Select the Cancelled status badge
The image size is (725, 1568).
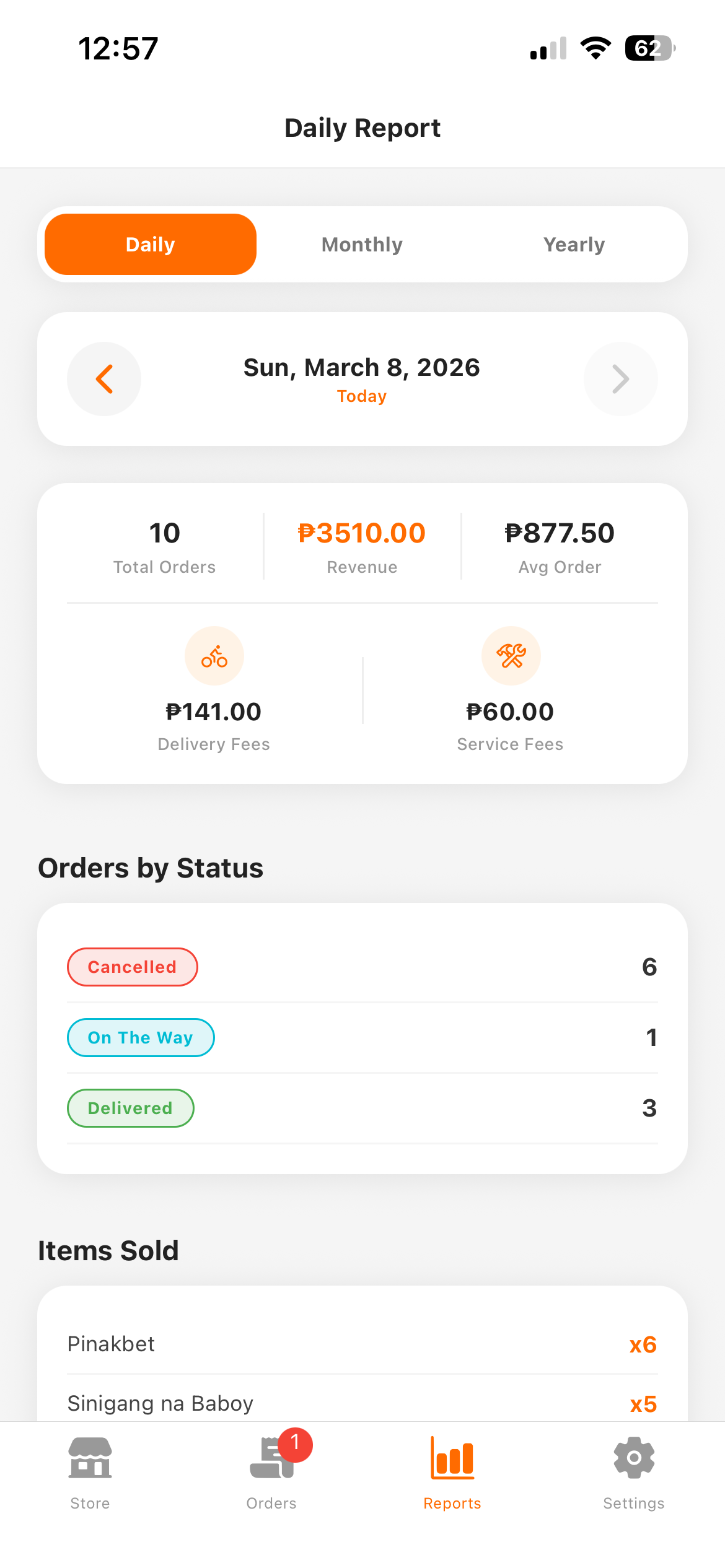(132, 967)
